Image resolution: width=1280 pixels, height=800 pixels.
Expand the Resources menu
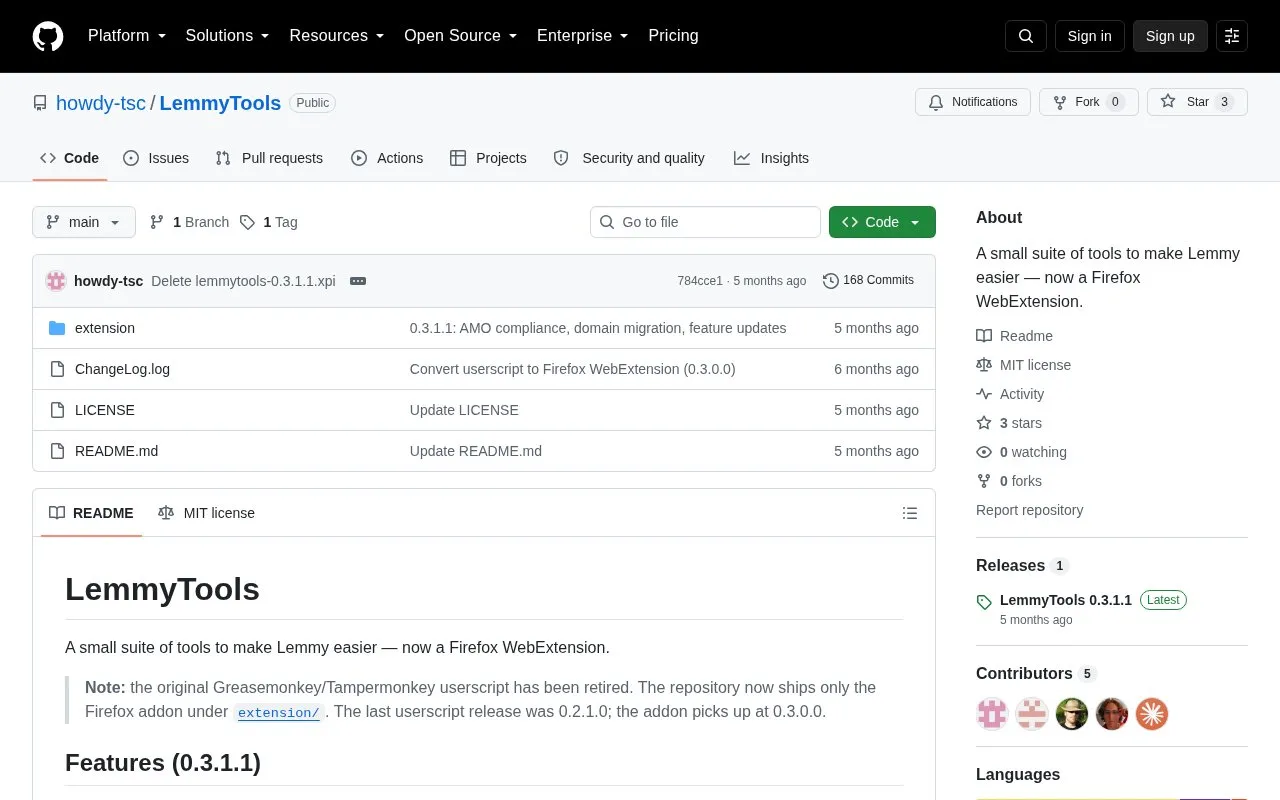tap(336, 36)
